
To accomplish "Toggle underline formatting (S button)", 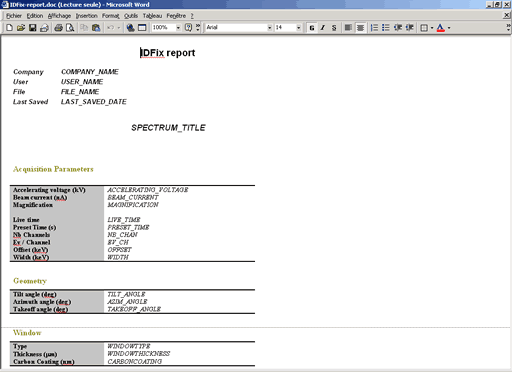I will pos(334,28).
